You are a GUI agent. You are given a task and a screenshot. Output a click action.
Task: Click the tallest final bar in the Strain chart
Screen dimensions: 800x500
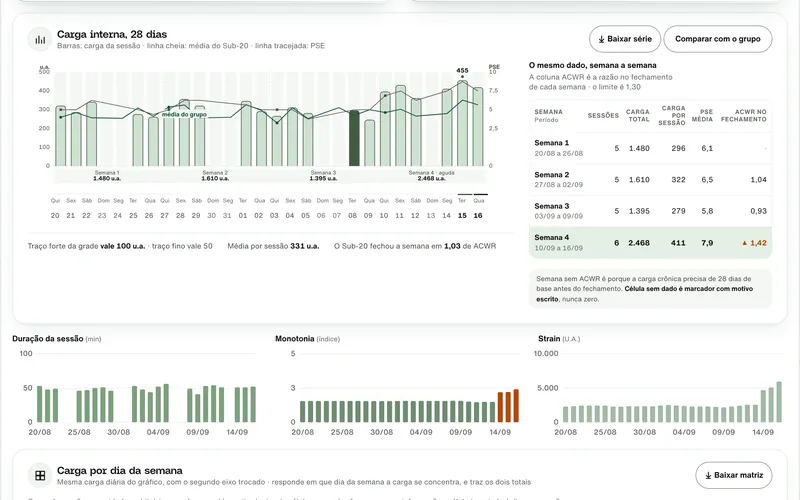click(x=779, y=402)
